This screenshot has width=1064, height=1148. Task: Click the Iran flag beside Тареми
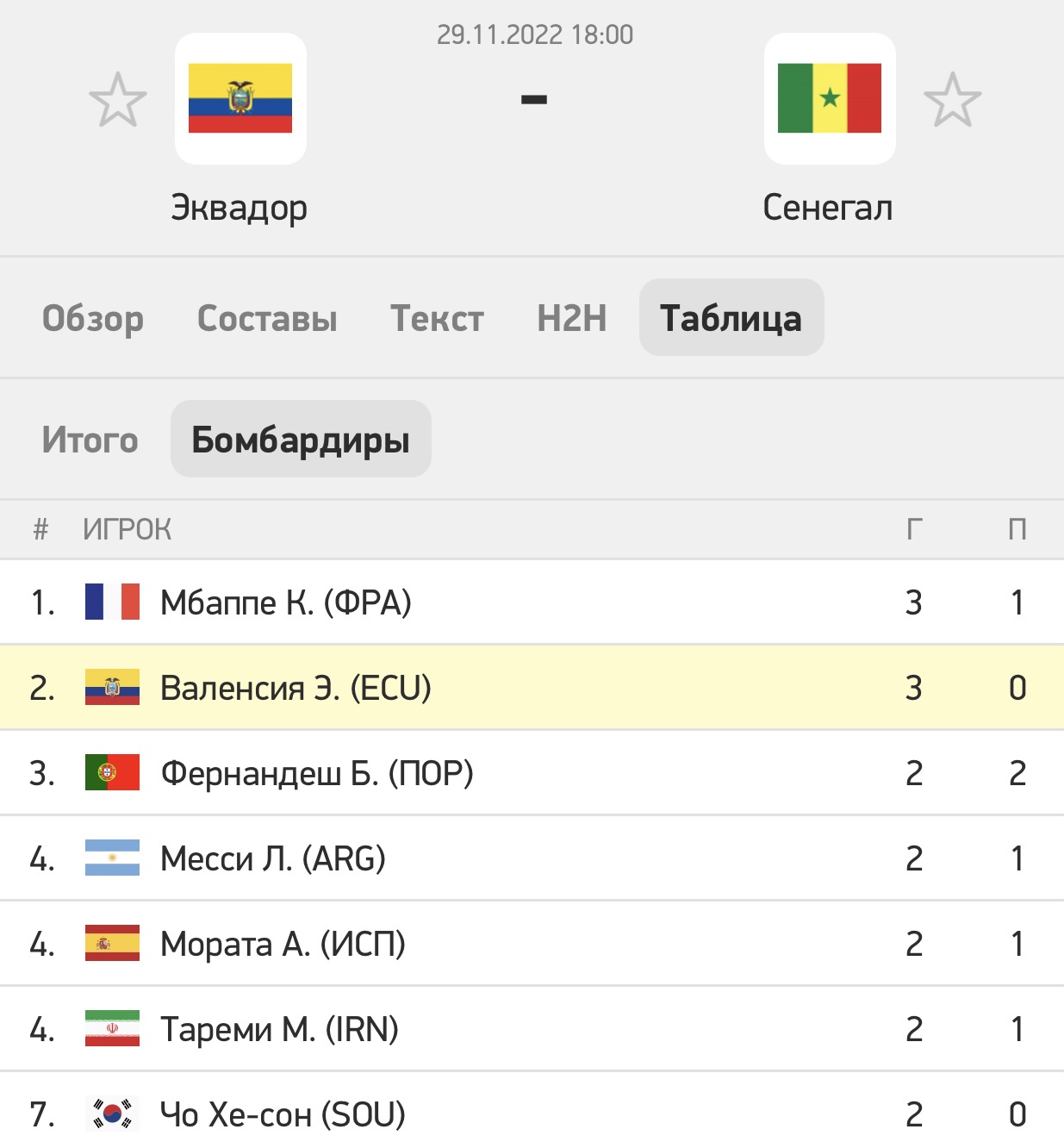point(112,1028)
